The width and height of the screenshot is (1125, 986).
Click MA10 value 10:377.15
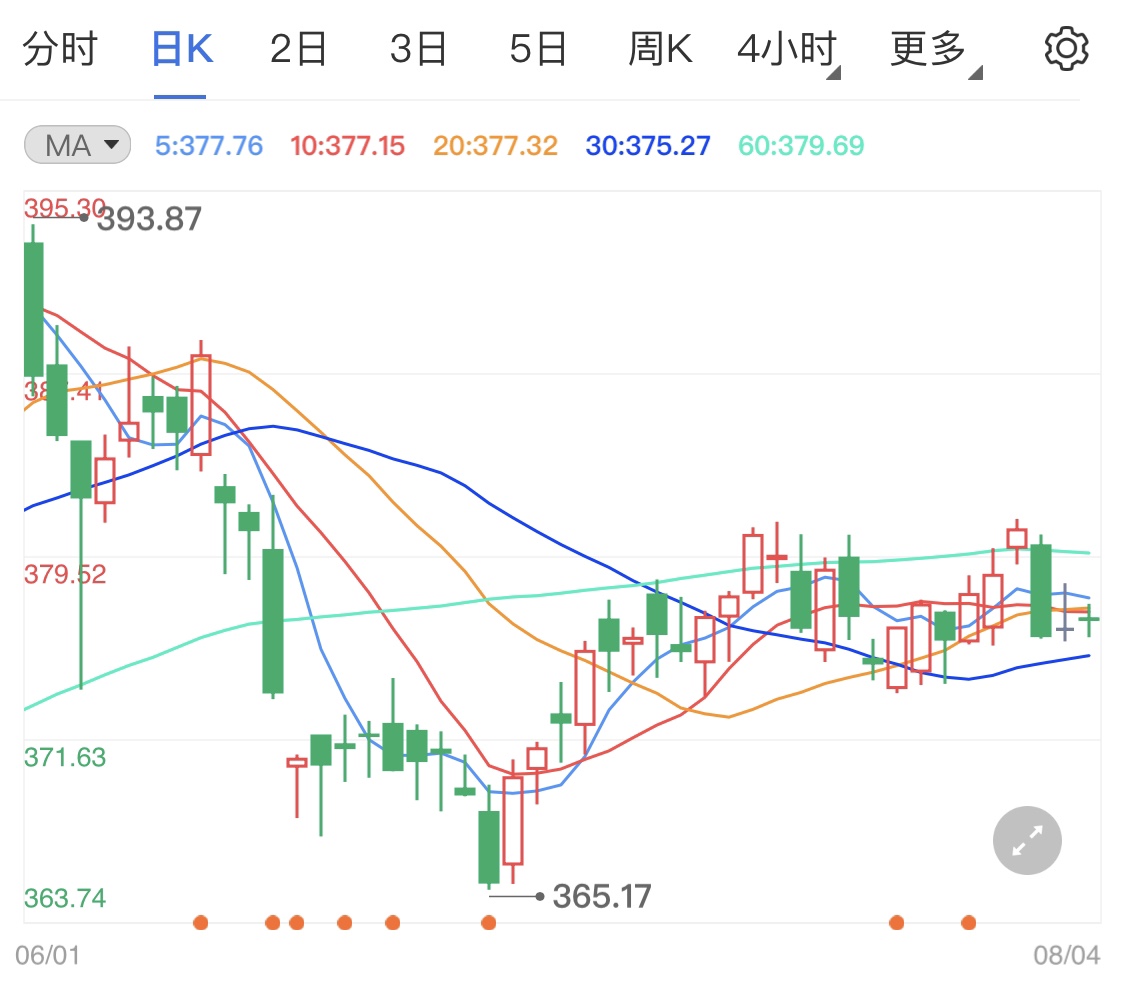point(347,146)
